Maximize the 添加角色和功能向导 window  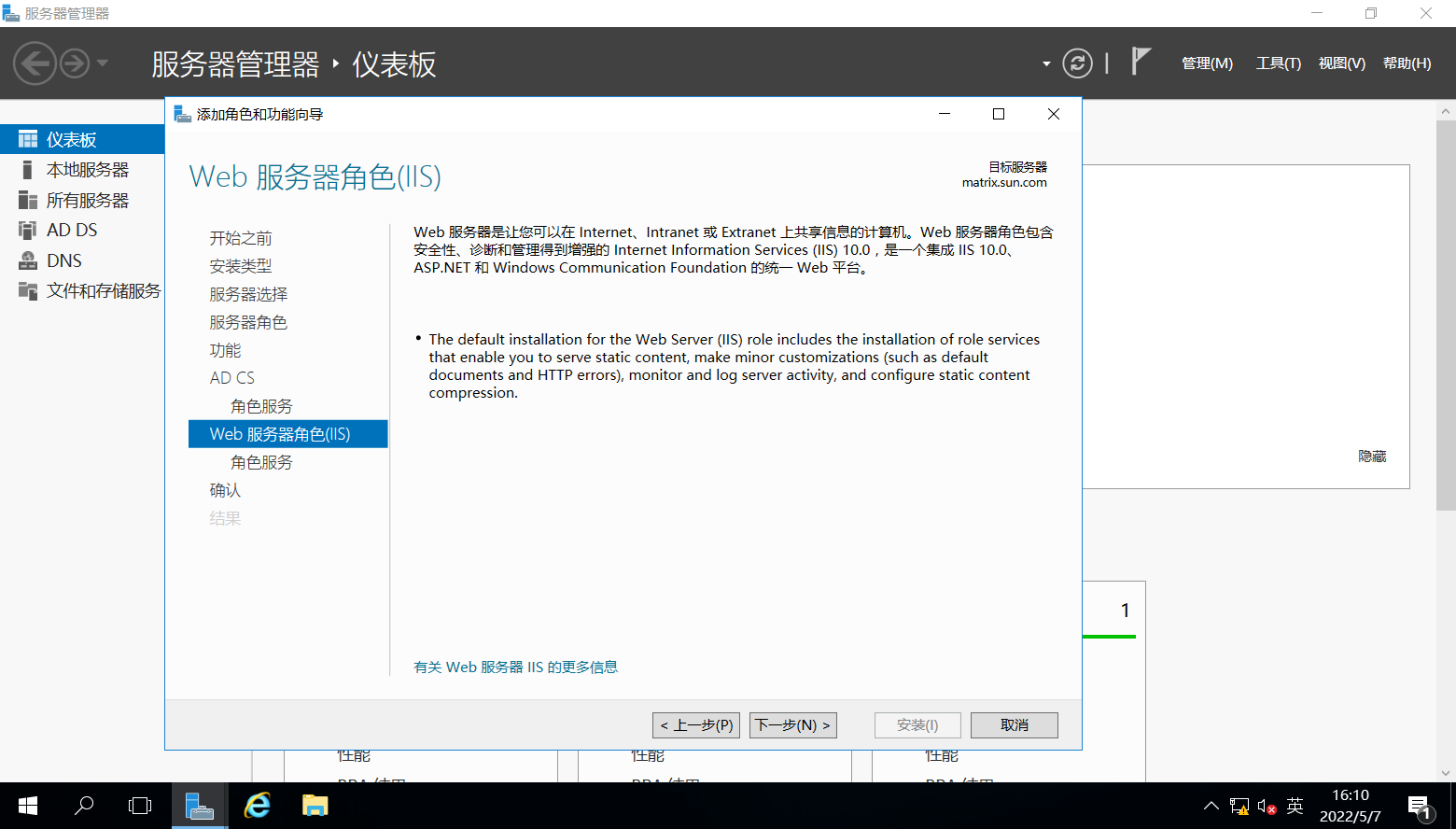[x=999, y=114]
